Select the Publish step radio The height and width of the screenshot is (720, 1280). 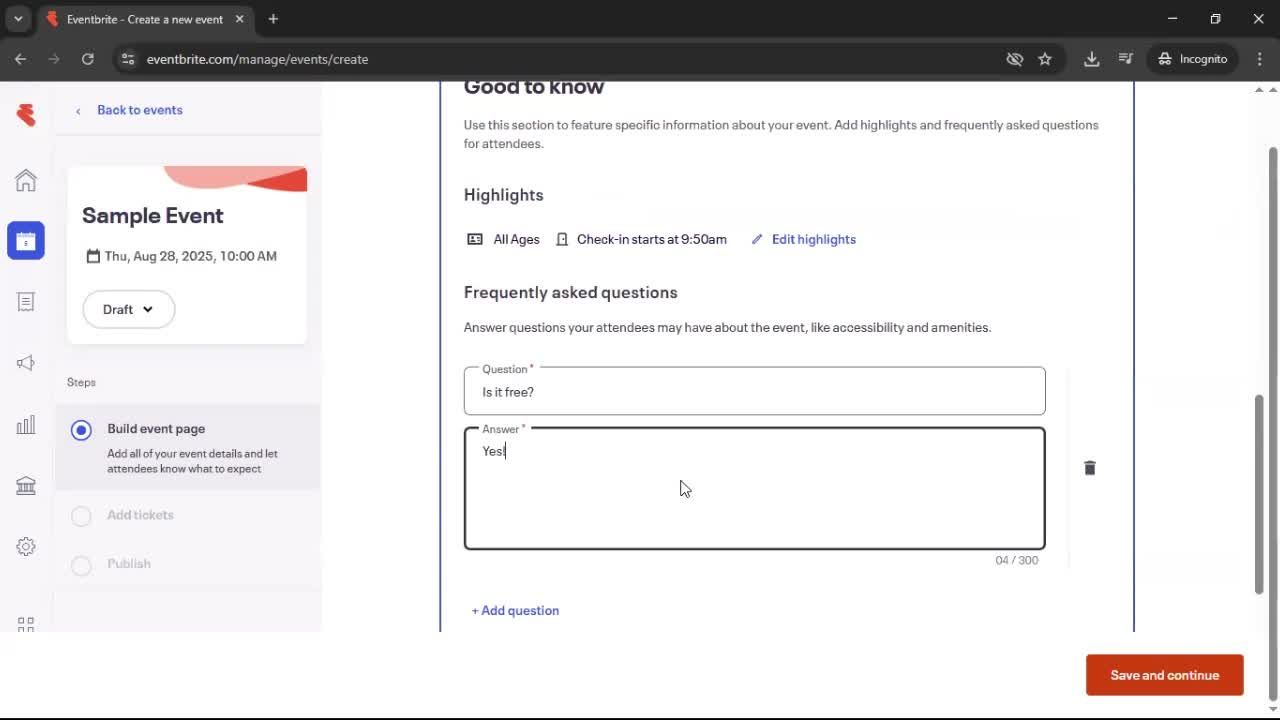81,565
